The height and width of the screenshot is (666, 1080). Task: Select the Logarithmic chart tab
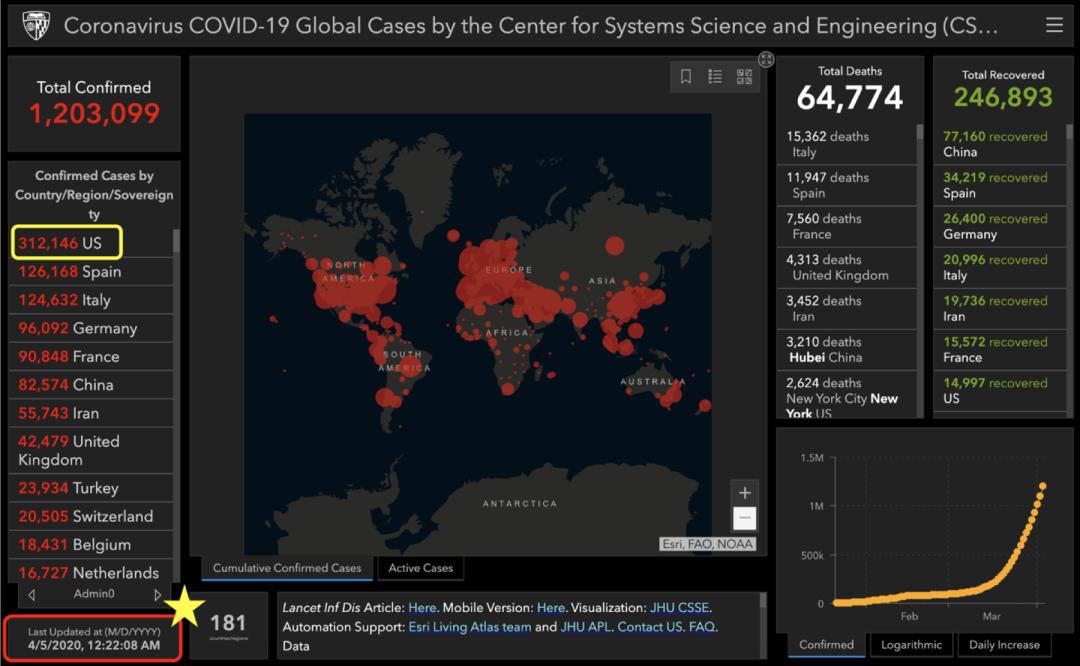click(x=911, y=645)
